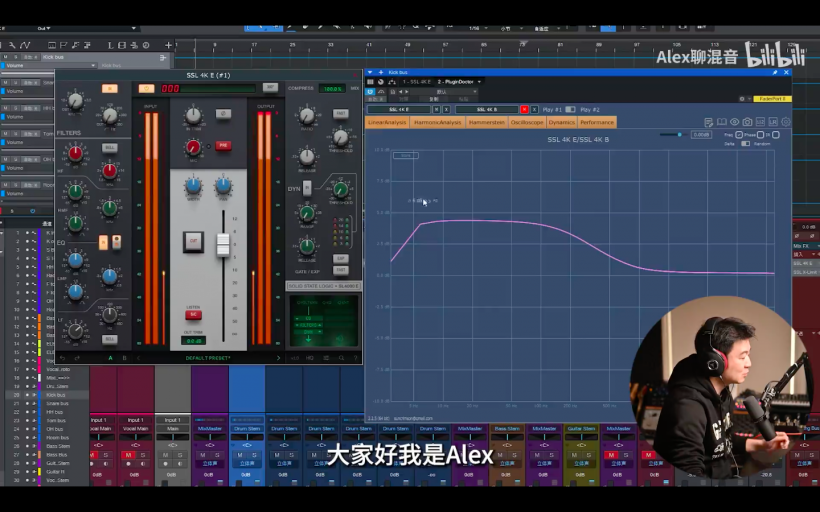The height and width of the screenshot is (512, 820).
Task: Toggle the LF BELL button
Action: [x=109, y=339]
